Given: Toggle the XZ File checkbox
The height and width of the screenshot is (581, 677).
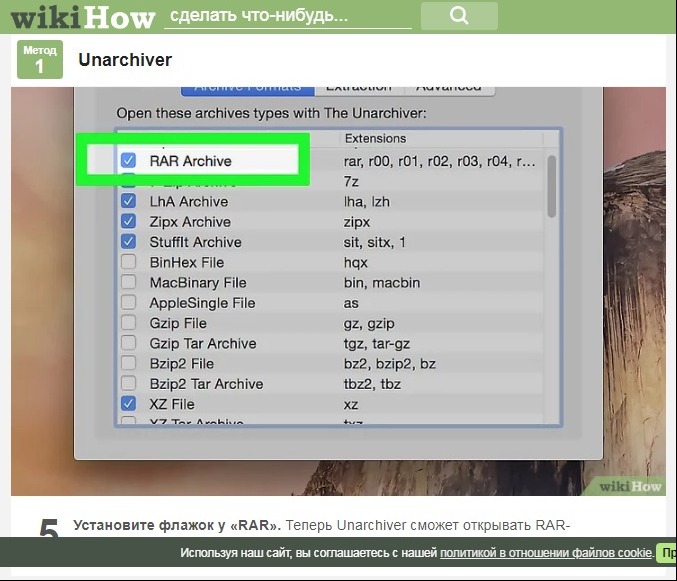Looking at the screenshot, I should [x=128, y=404].
